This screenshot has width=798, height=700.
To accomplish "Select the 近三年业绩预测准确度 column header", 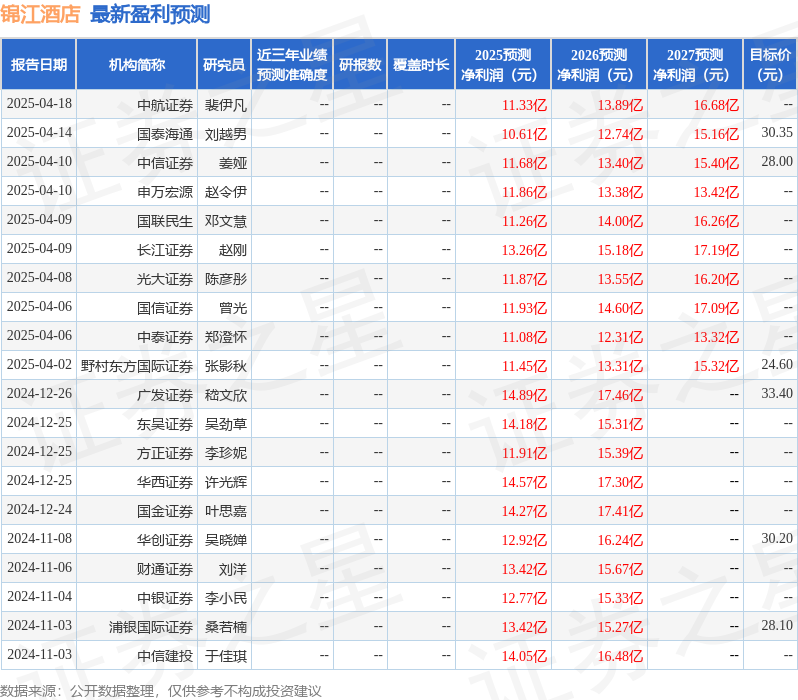I will pyautogui.click(x=292, y=65).
